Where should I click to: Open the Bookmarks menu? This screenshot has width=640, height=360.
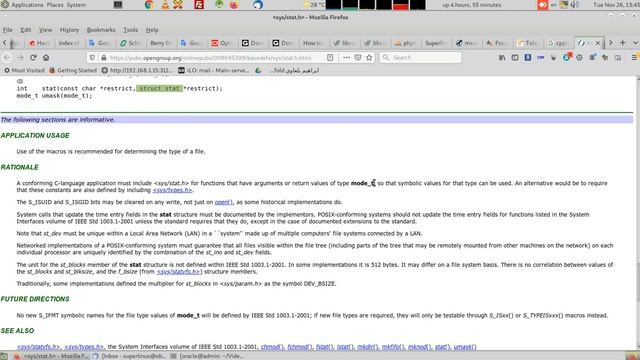point(101,30)
